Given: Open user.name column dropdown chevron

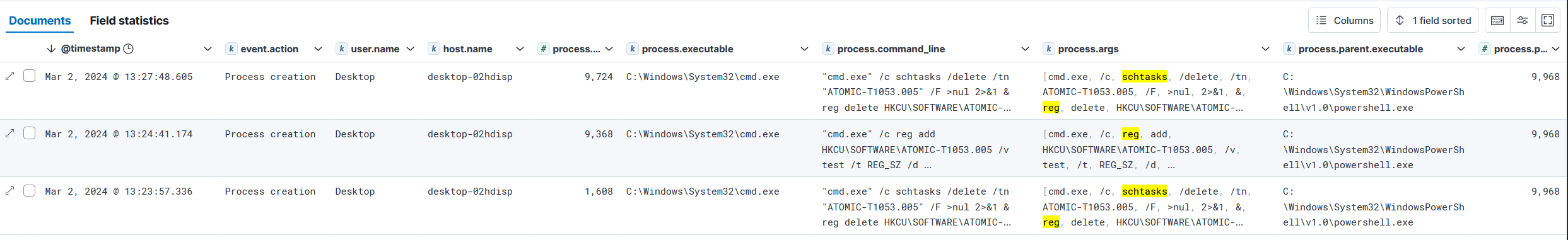Looking at the screenshot, I should point(411,49).
